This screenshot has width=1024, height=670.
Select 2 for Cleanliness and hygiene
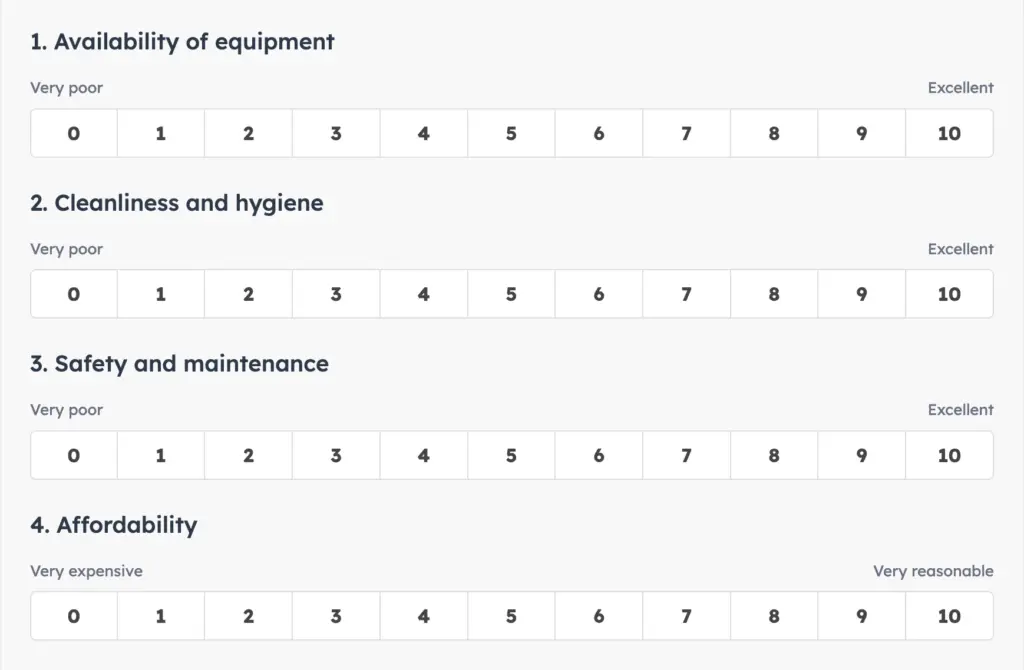coord(248,294)
